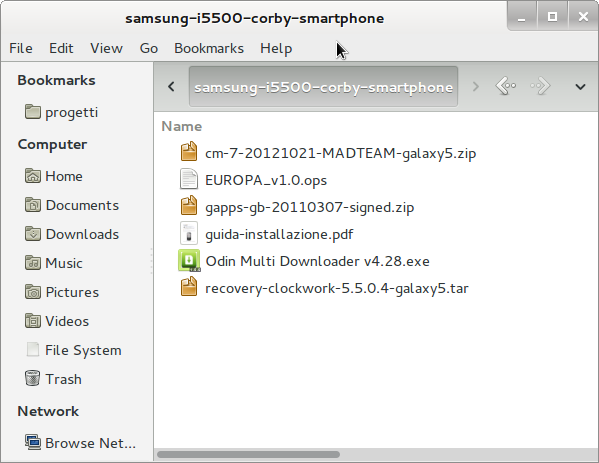599x463 pixels.
Task: Sort files by the Name column header
Action: click(x=182, y=126)
